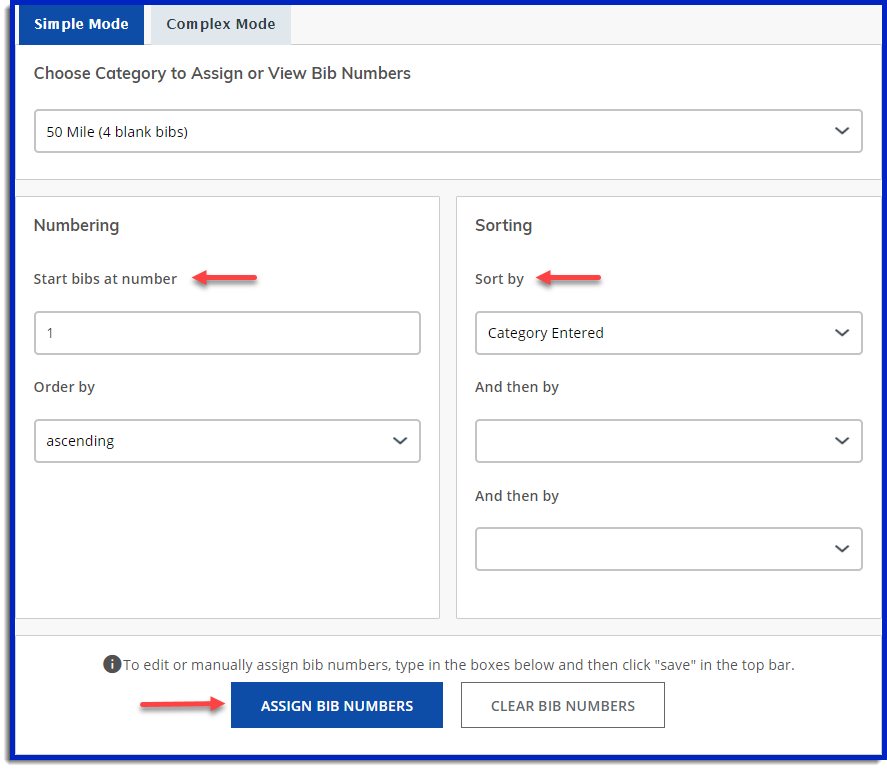Image resolution: width=887 pixels, height=770 pixels.
Task: Focus the 'Start bibs at number' input field
Action: (x=226, y=333)
